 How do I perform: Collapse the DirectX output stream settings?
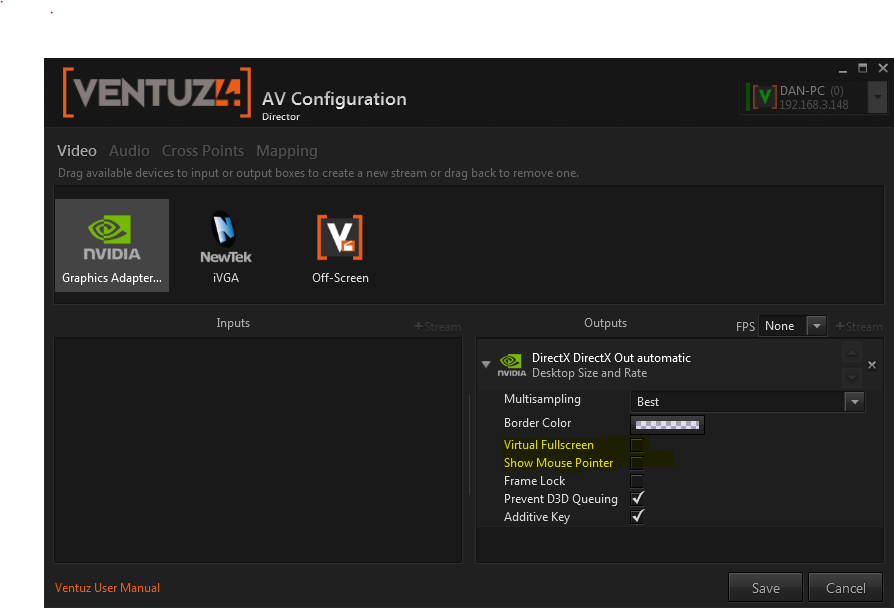486,365
